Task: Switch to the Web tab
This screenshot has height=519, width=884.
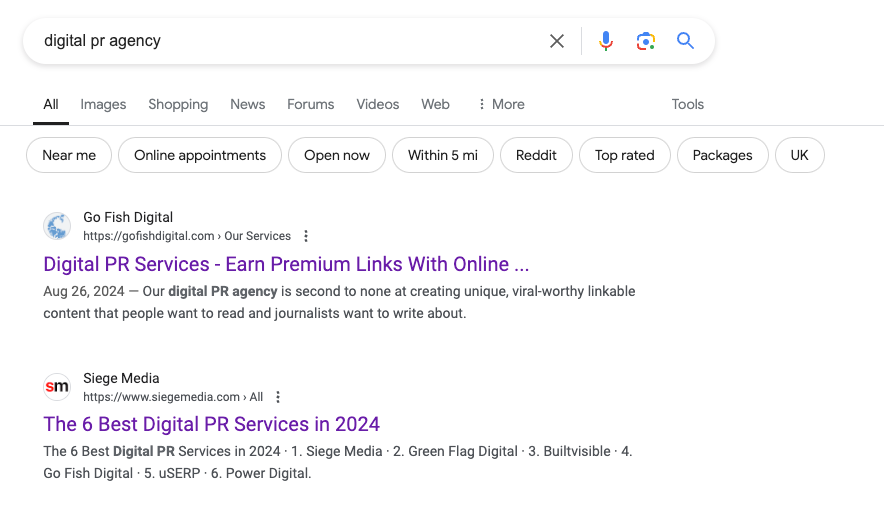Action: (x=435, y=105)
